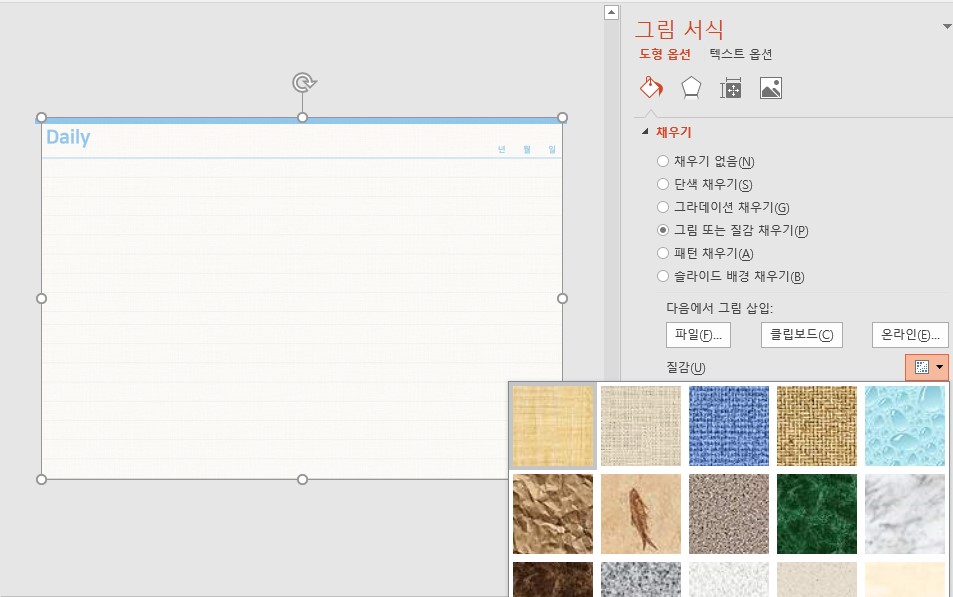Click the 온라인(E)... button
953x597 pixels.
coord(910,335)
